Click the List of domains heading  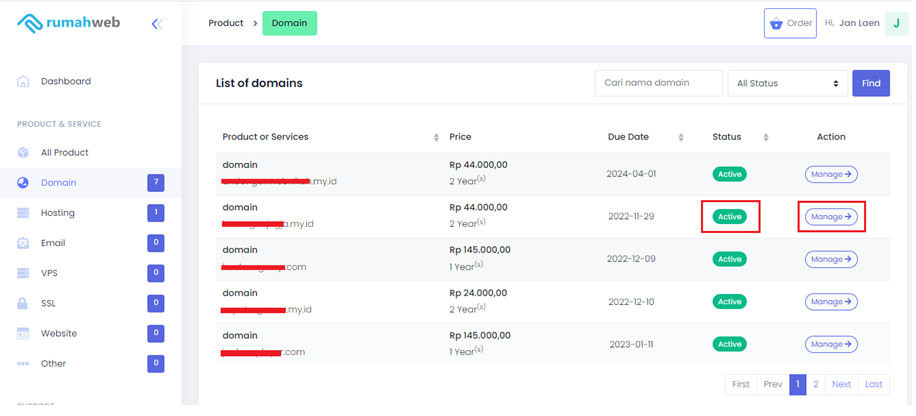point(259,84)
